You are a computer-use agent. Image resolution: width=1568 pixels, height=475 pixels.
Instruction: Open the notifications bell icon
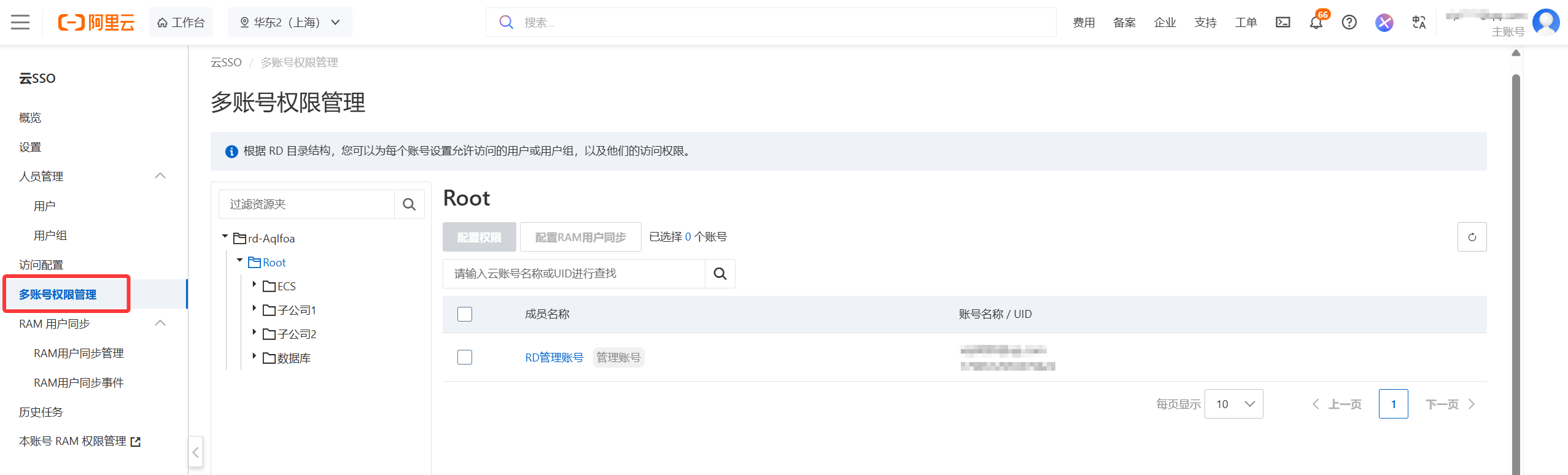click(x=1316, y=23)
